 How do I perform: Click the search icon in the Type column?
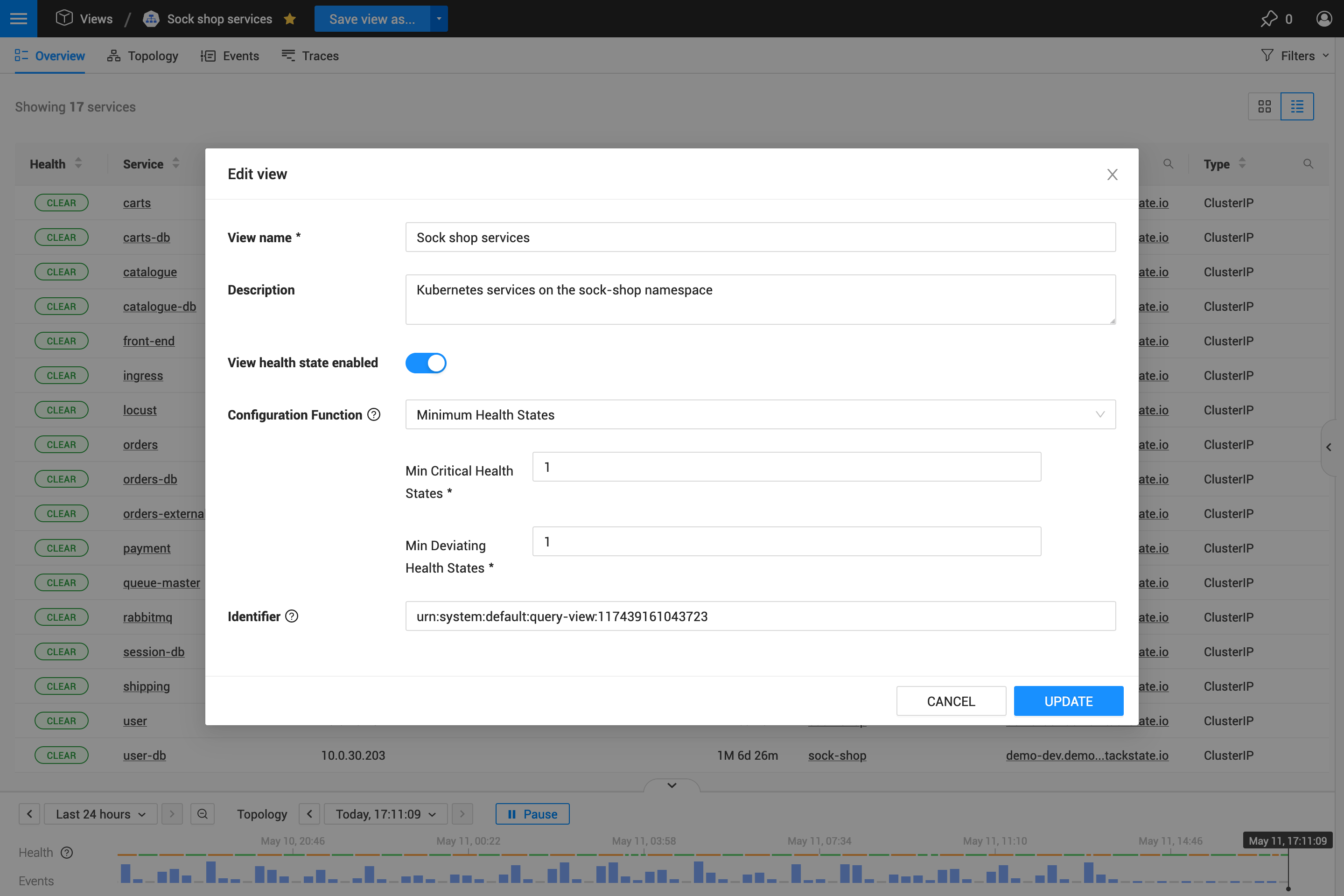click(1308, 164)
